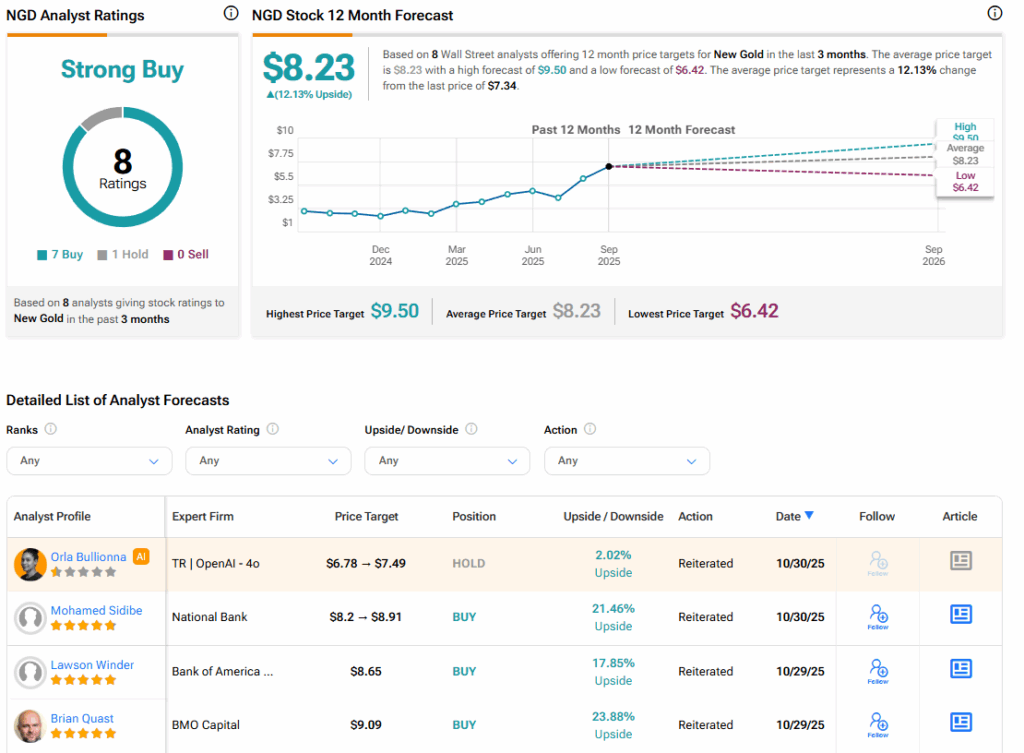Follow analyst Lawson Winder
Image resolution: width=1024 pixels, height=753 pixels.
point(877,671)
